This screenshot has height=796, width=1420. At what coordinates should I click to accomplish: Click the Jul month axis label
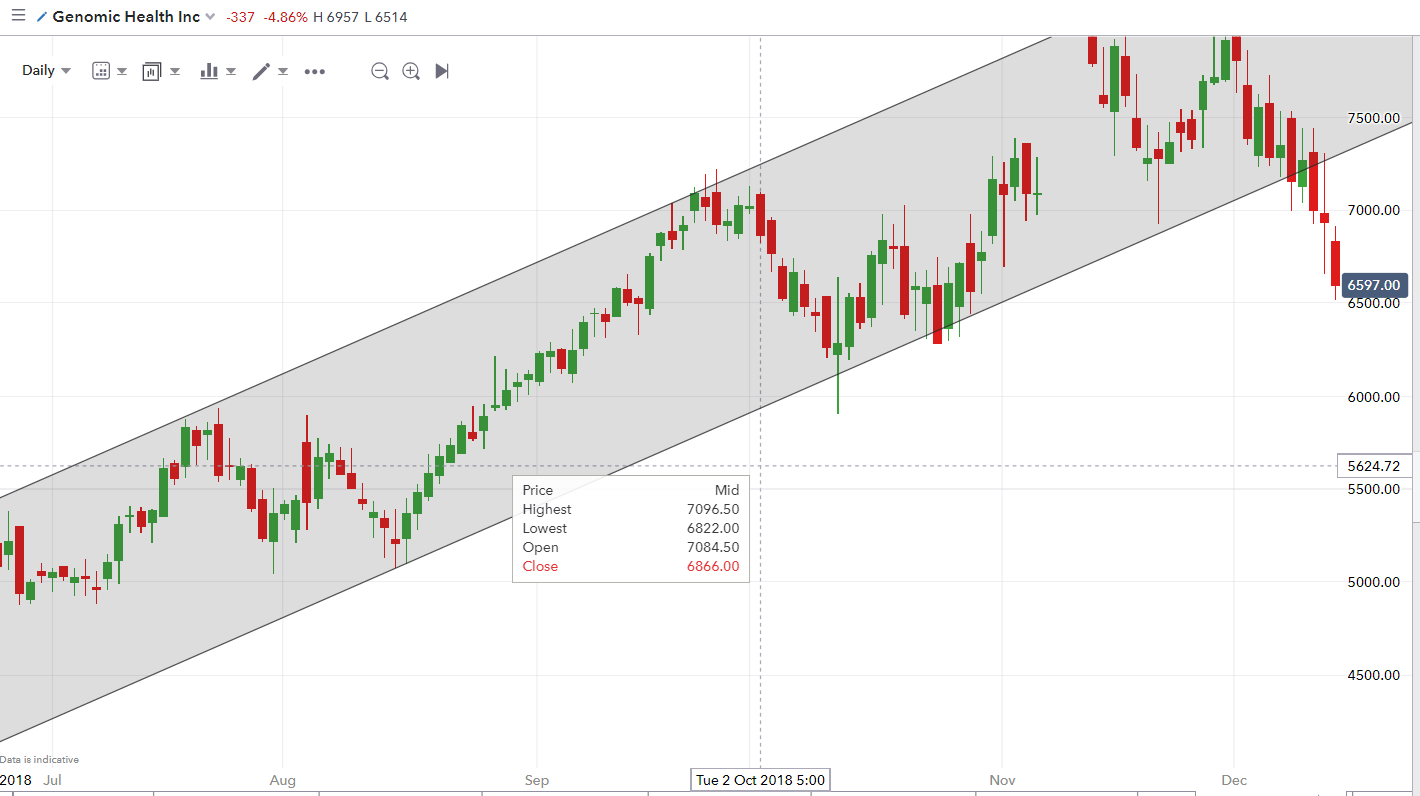[x=54, y=780]
